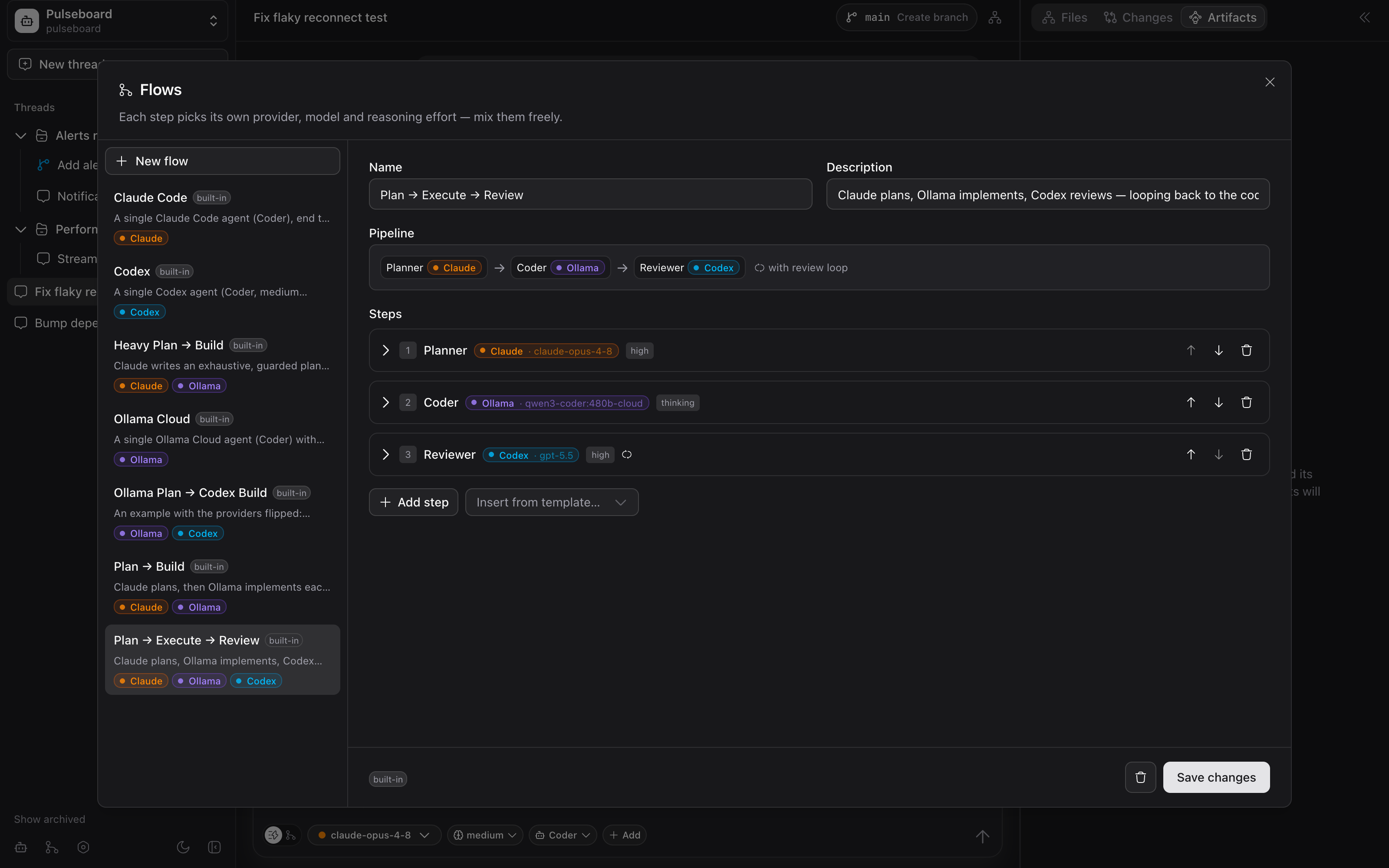Screen dimensions: 1389x868
Task: Collapse right panel with double chevron
Action: tap(1365, 18)
